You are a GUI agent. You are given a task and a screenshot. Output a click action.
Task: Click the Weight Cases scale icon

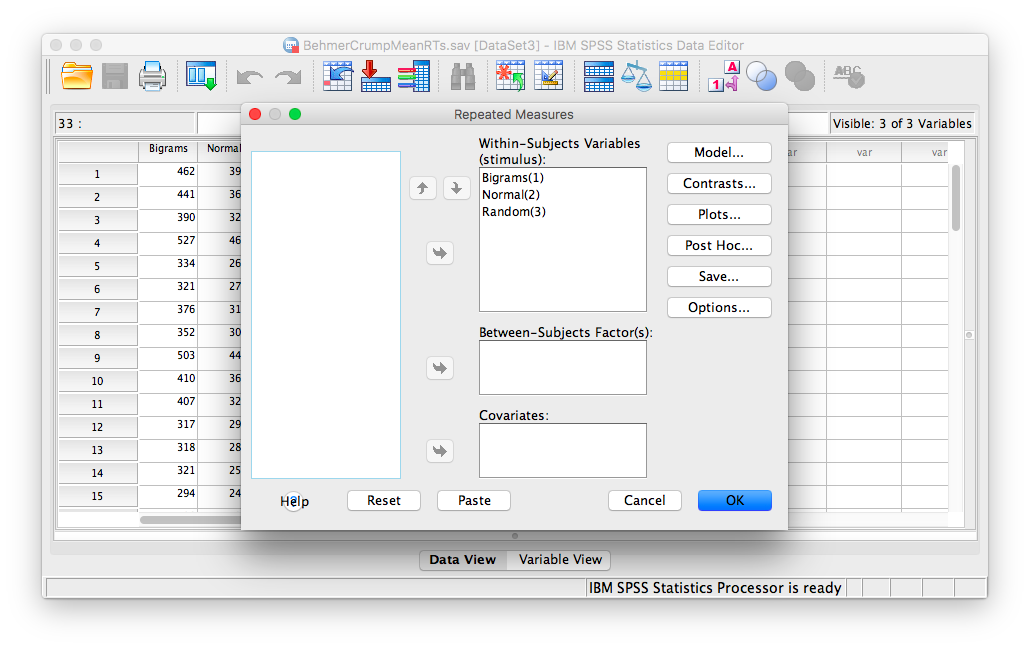pyautogui.click(x=636, y=76)
